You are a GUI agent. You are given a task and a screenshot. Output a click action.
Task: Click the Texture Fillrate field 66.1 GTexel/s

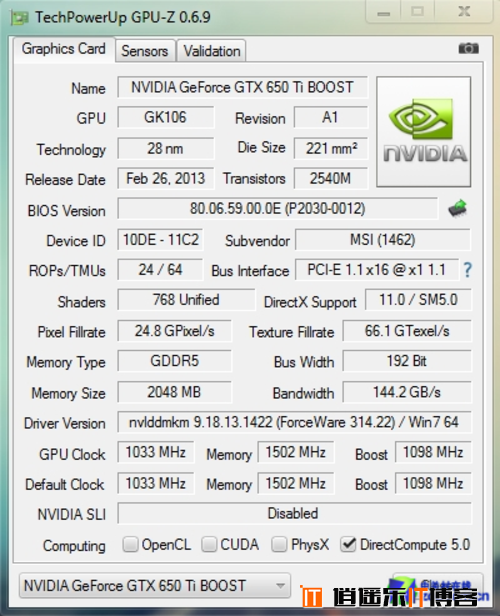(x=407, y=331)
